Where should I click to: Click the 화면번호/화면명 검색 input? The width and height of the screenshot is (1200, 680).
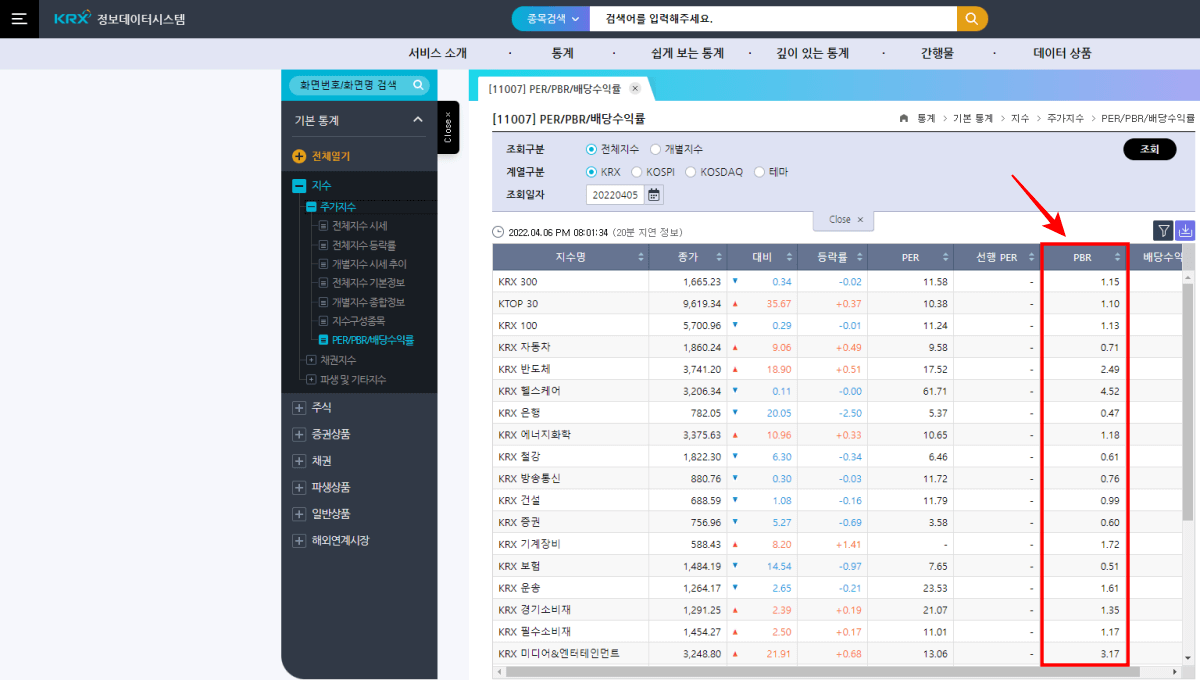tap(350, 86)
